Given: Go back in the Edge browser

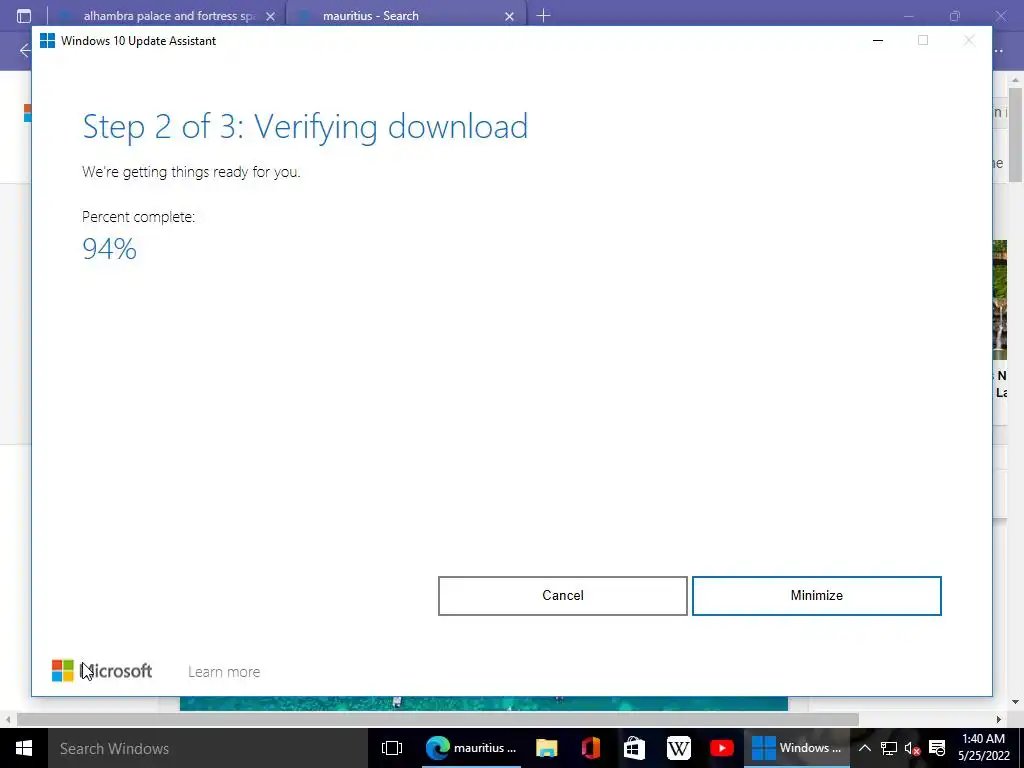Looking at the screenshot, I should pyautogui.click(x=25, y=50).
